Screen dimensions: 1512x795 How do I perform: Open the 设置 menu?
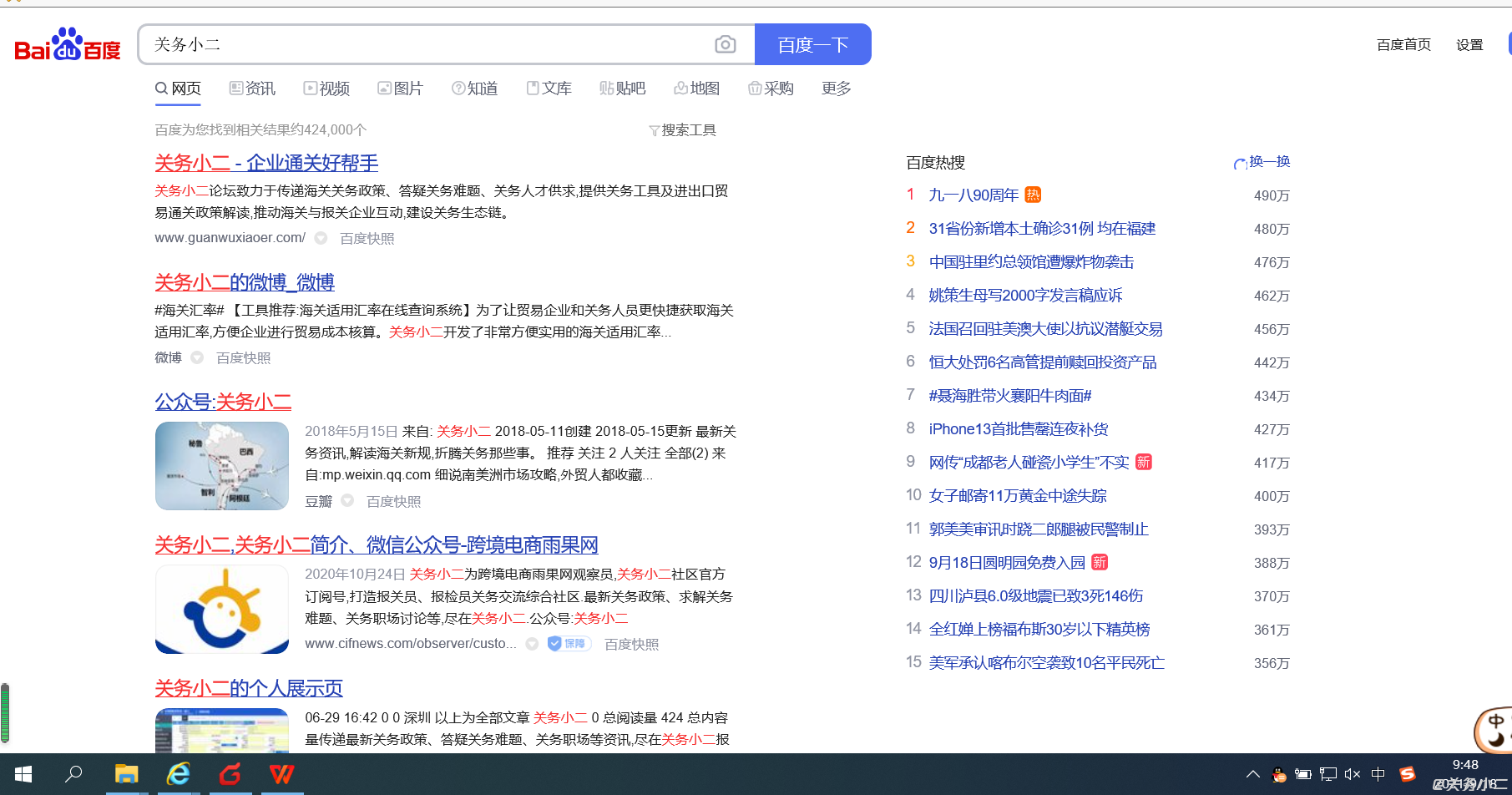click(x=1469, y=45)
